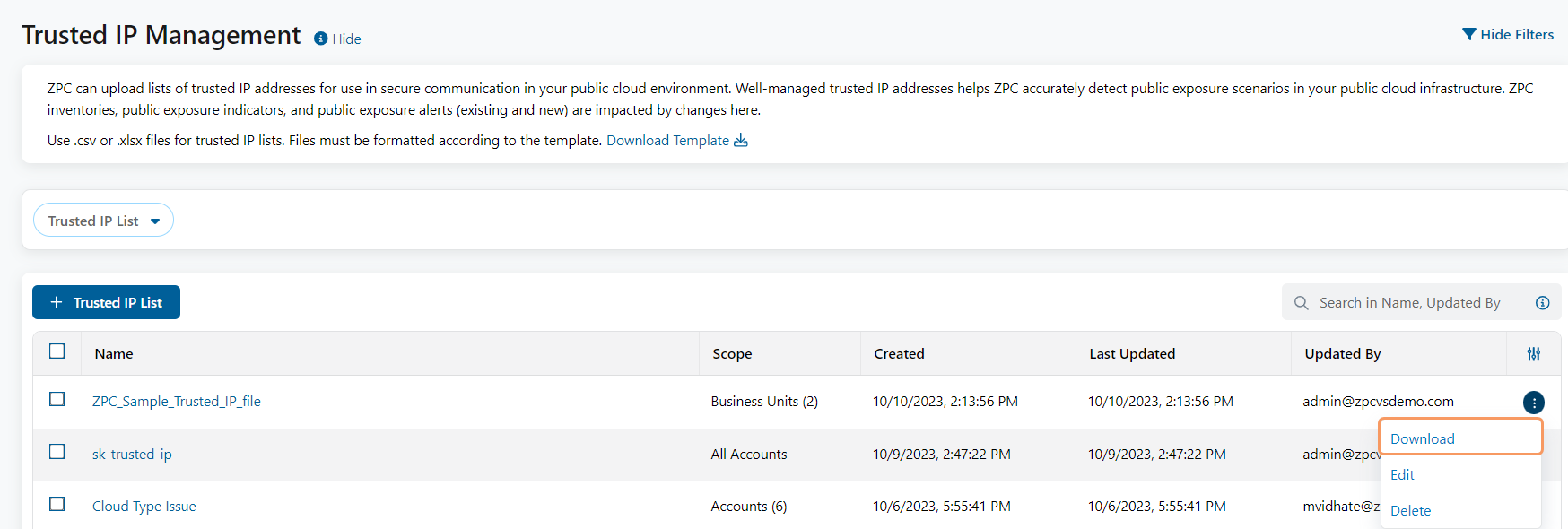Select the sk-trusted-ip row checkbox
The image size is (1568, 529).
pos(57,453)
